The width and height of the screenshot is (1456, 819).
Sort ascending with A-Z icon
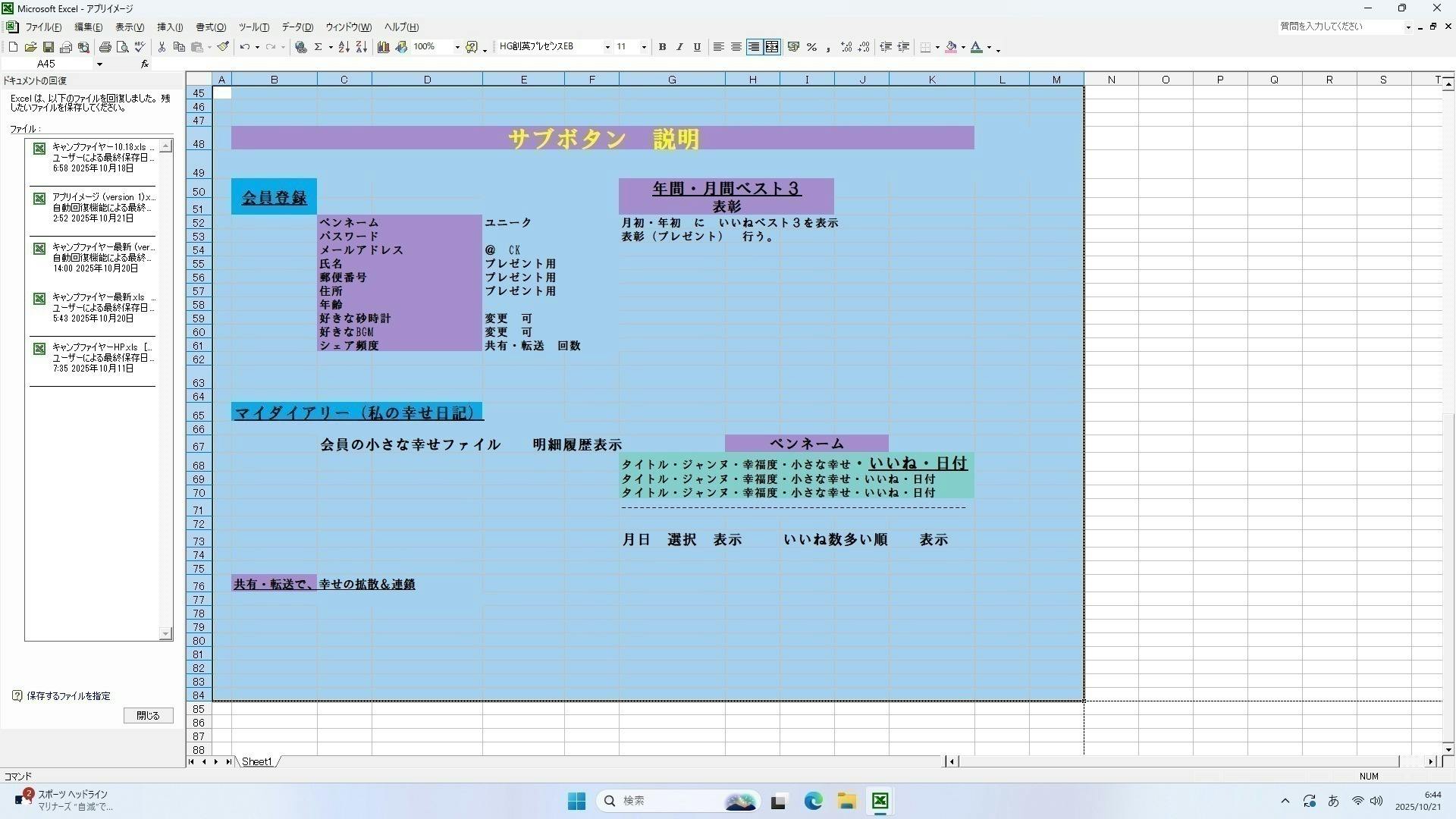tap(344, 47)
